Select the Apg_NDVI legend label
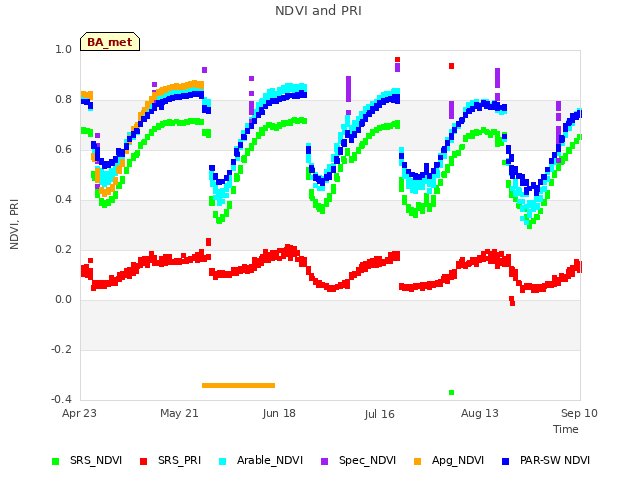Image resolution: width=640 pixels, height=480 pixels. (x=458, y=460)
